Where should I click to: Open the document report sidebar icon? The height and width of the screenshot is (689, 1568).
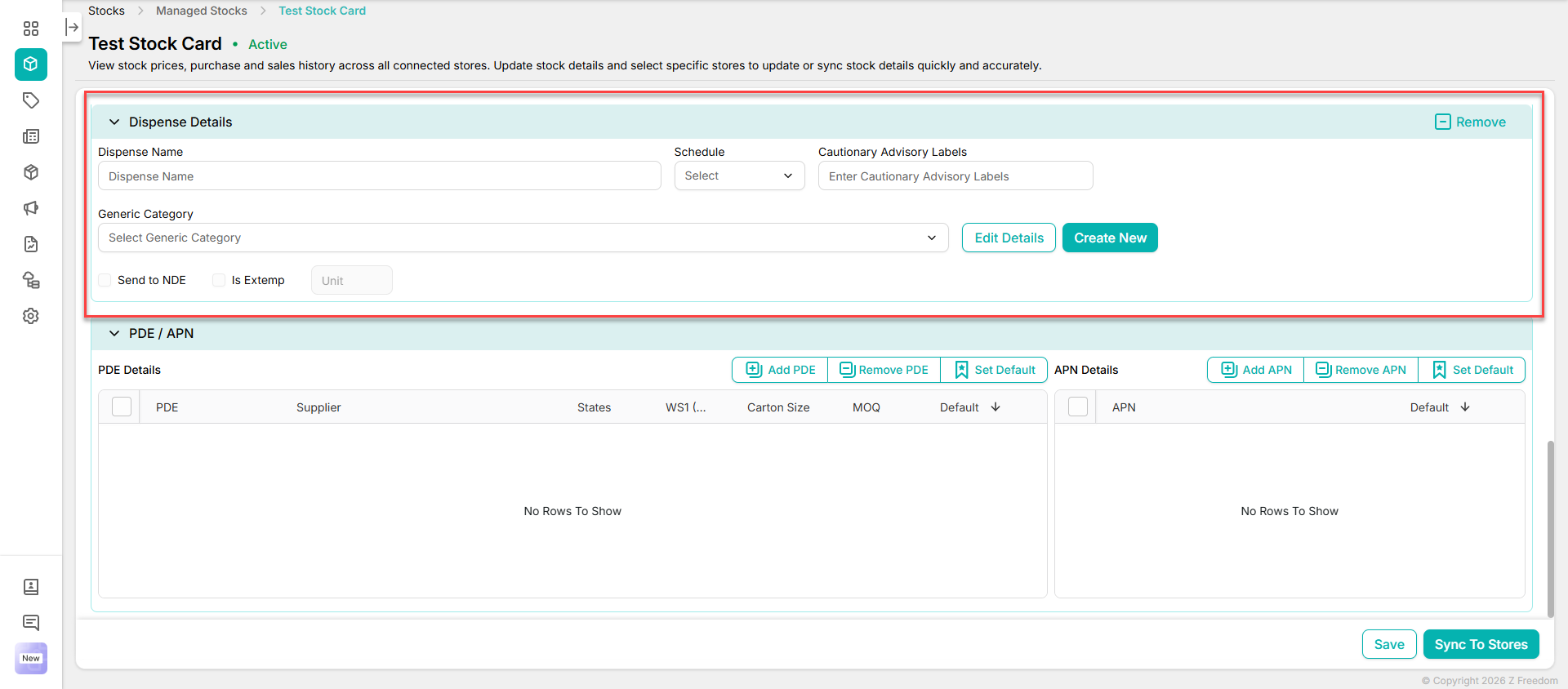(x=31, y=244)
